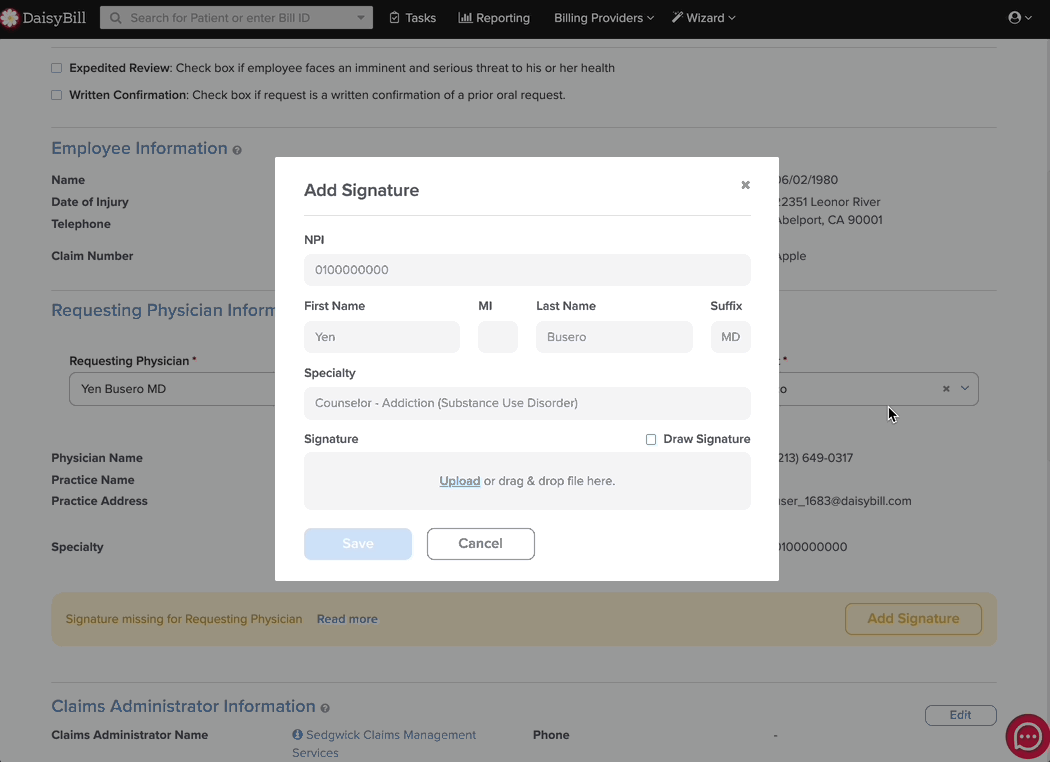Open the Tasks menu item
This screenshot has width=1050, height=762.
413,18
